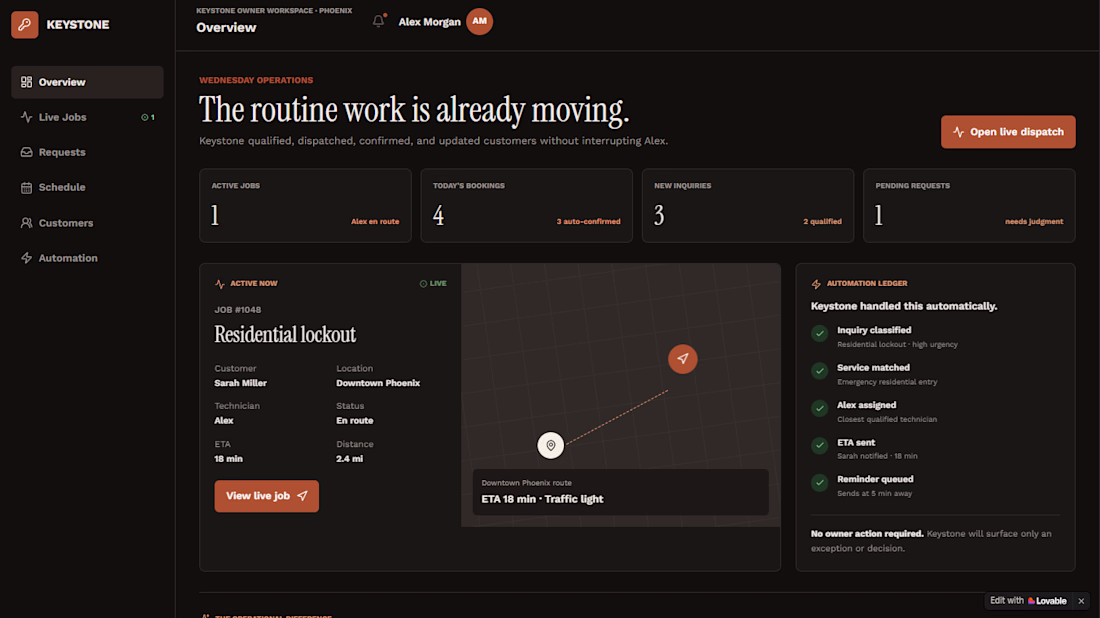The image size is (1100, 618).
Task: Click the ETA sent checkmark icon
Action: [x=819, y=445]
